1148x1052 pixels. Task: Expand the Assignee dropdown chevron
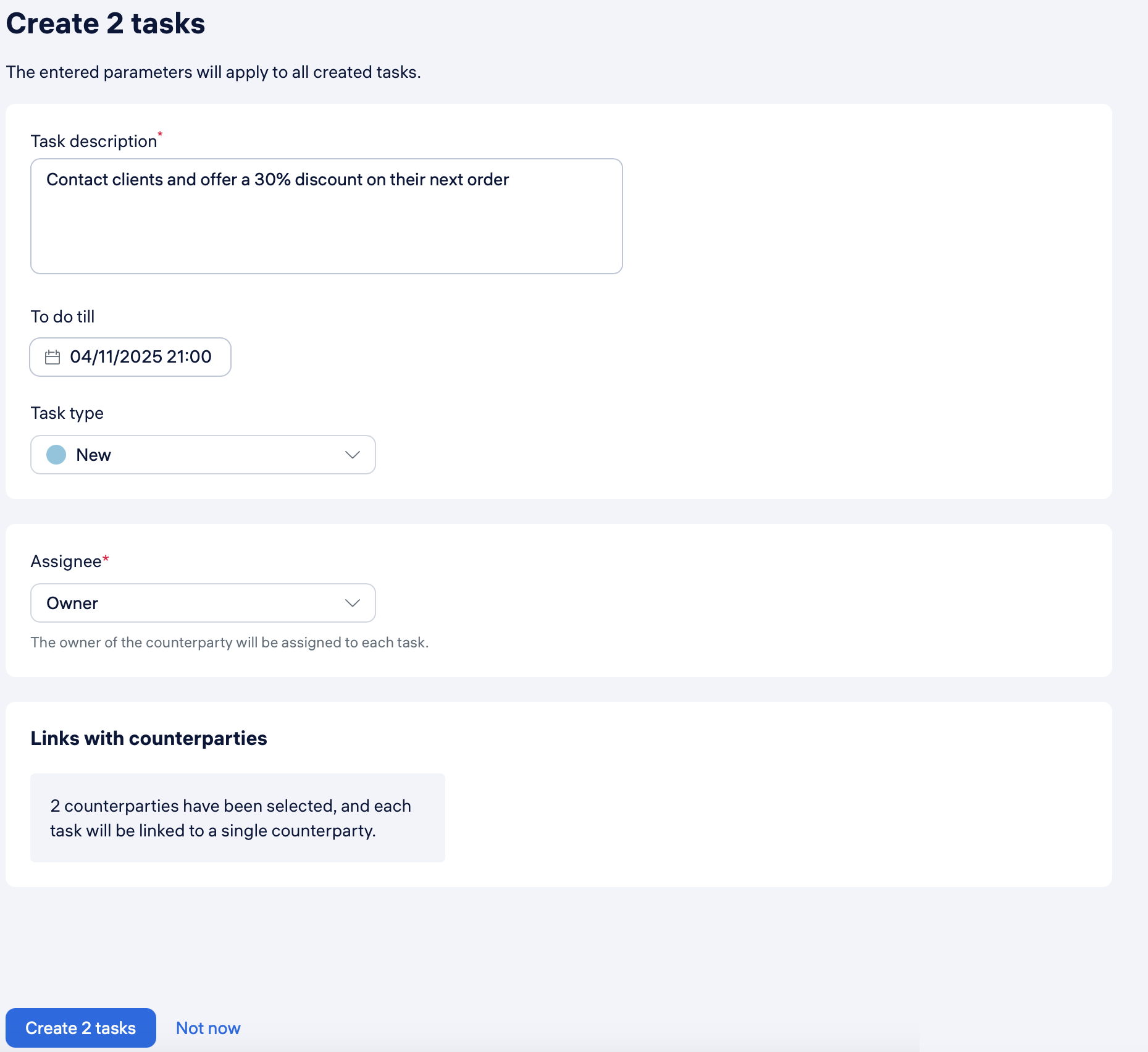352,603
